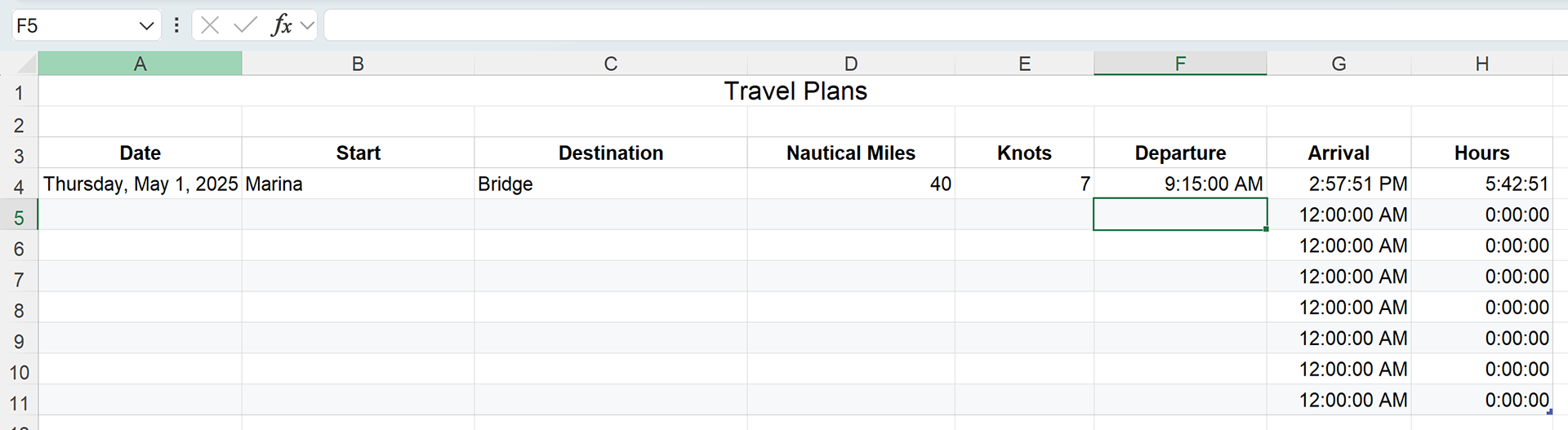Click the three-dot handle beside Name Box
The width and height of the screenshot is (1568, 430).
176,25
